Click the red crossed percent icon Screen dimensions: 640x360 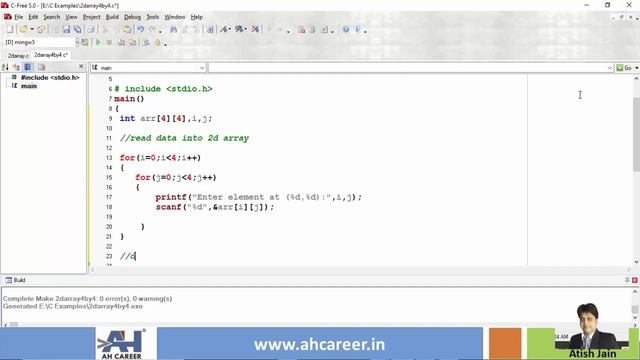pos(255,29)
